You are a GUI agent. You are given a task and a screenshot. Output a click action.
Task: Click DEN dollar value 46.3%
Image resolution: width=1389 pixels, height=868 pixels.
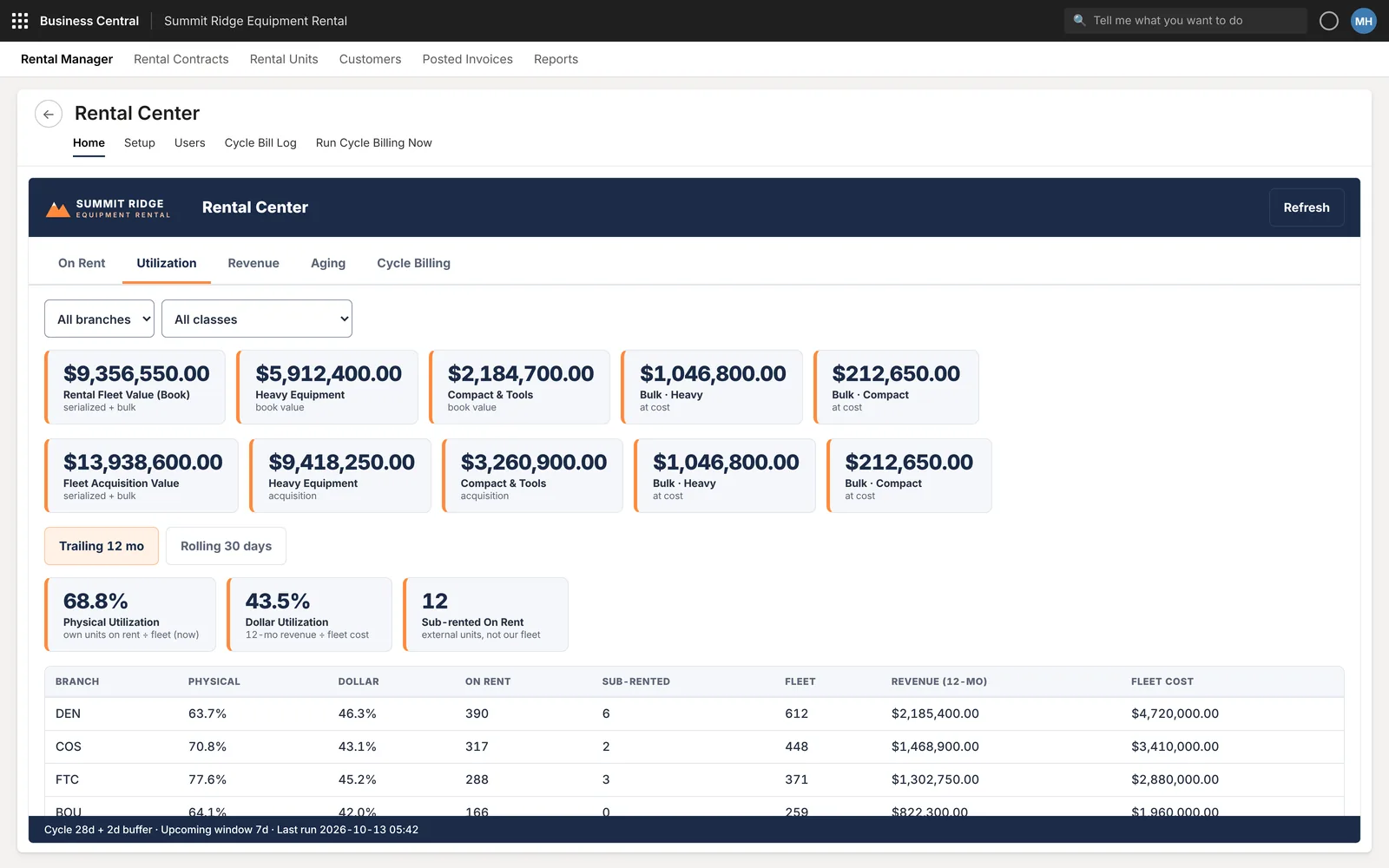358,713
